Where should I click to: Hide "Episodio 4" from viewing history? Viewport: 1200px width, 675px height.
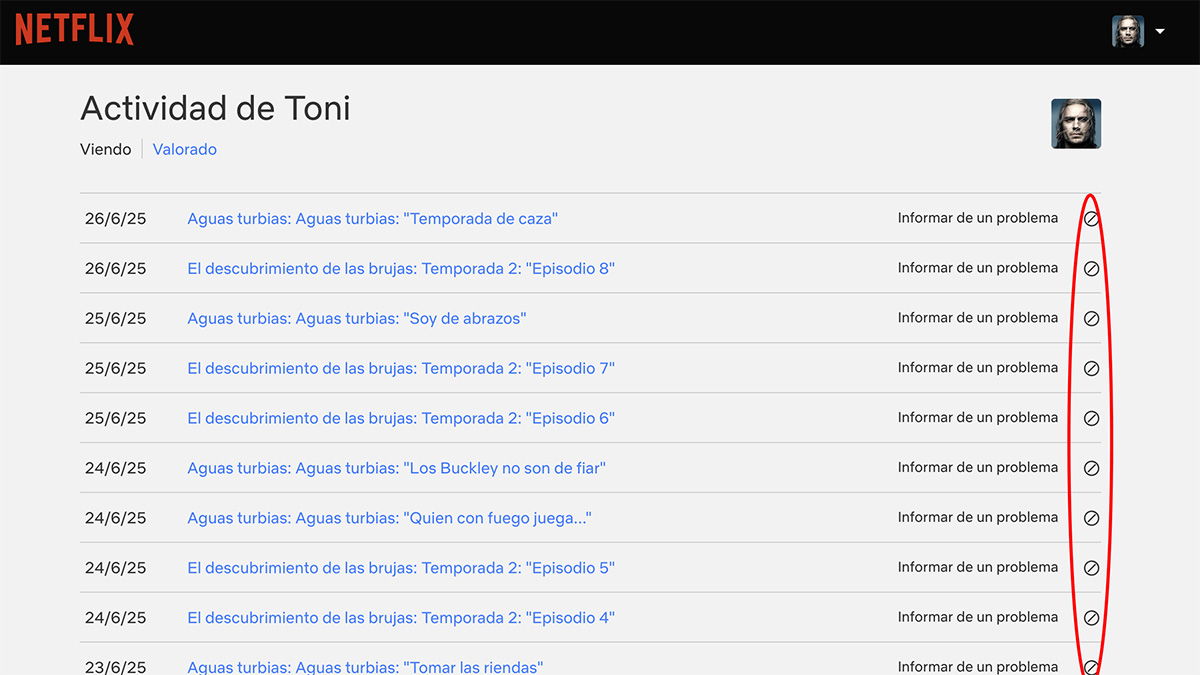1092,618
